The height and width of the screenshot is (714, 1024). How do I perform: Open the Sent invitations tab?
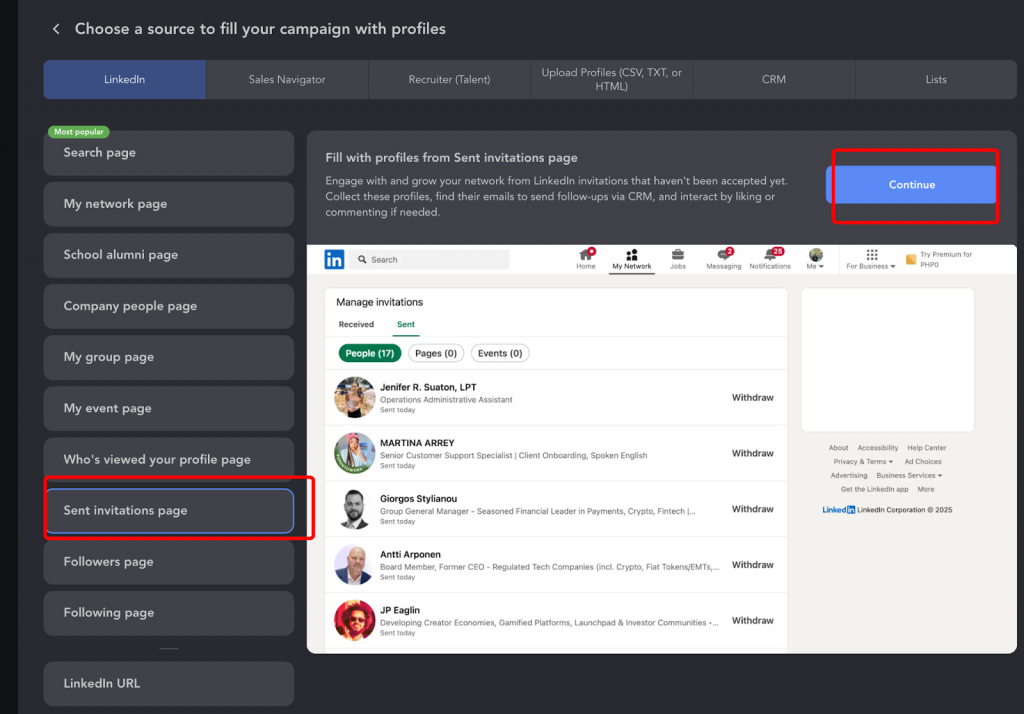[405, 324]
